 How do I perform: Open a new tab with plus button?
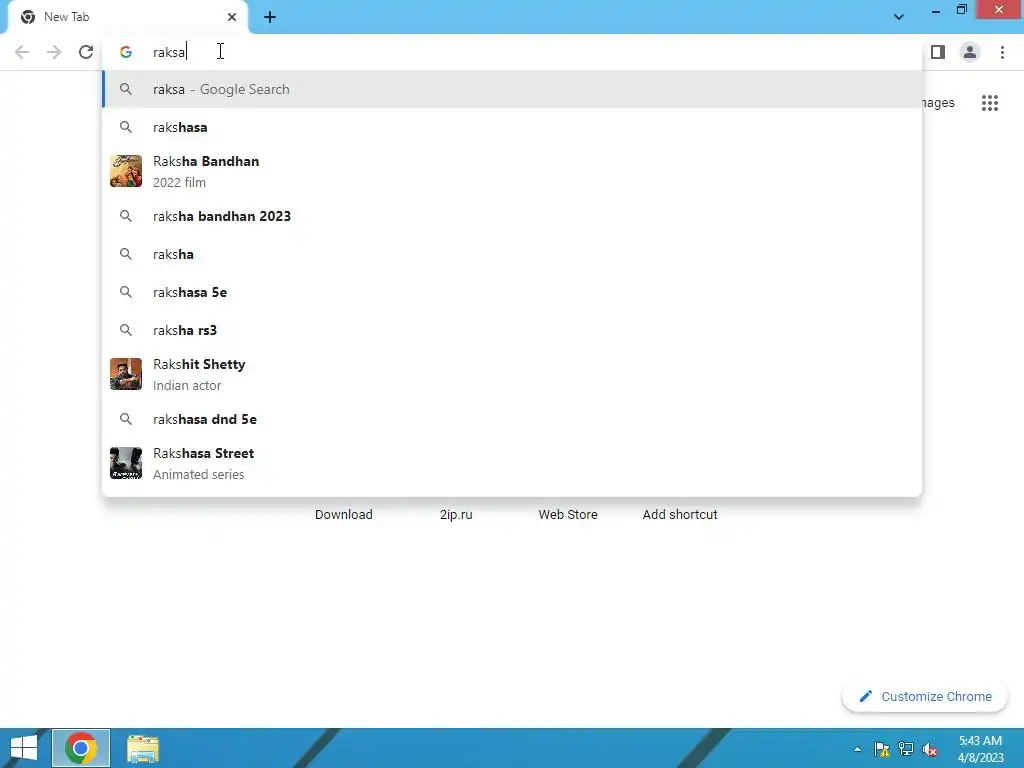270,17
